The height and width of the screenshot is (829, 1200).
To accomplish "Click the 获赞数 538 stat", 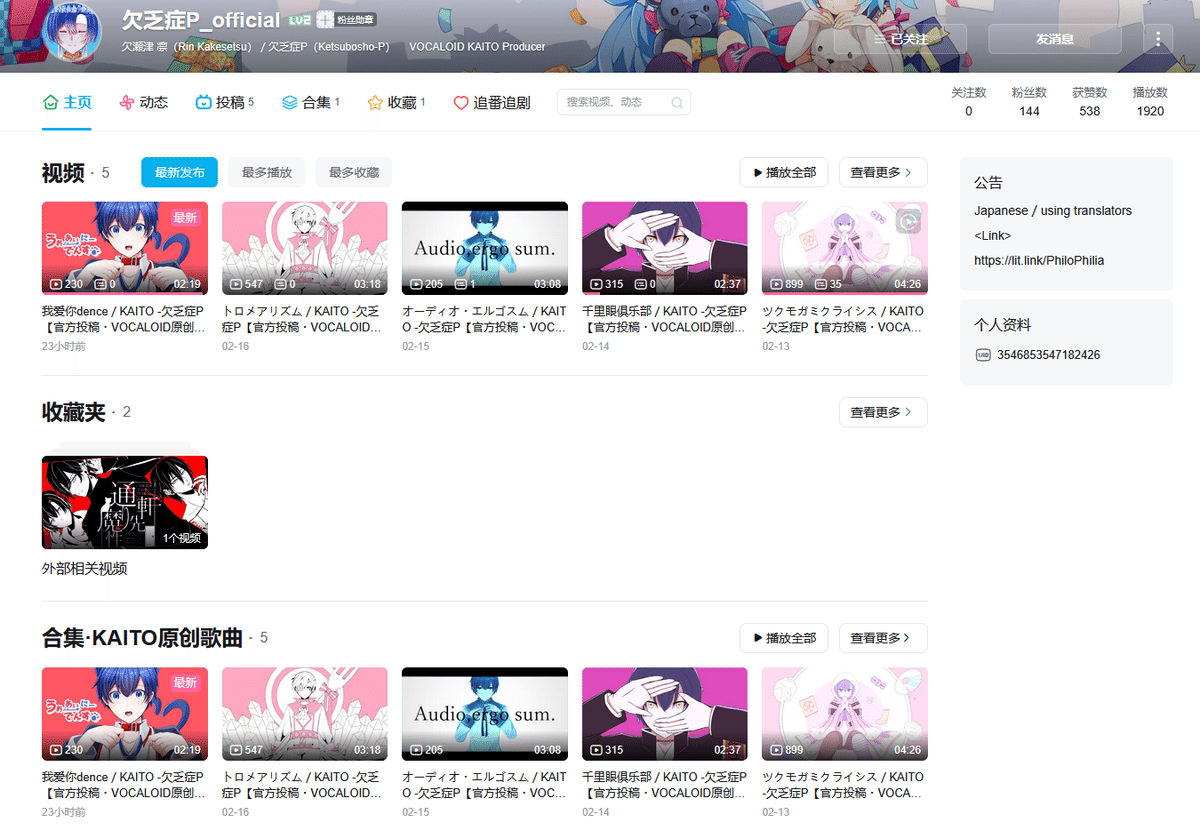I will pos(1090,101).
